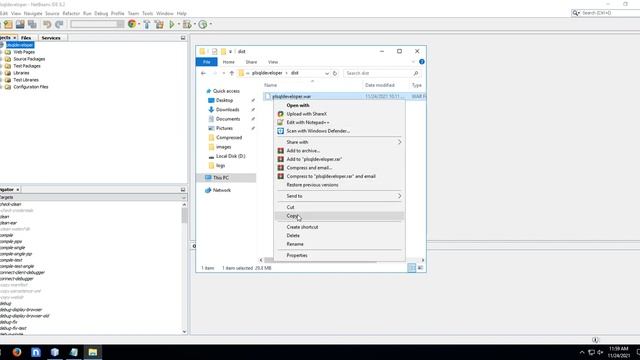Open the Tools menu in NetBeans
This screenshot has width=640, height=360.
[x=147, y=13]
